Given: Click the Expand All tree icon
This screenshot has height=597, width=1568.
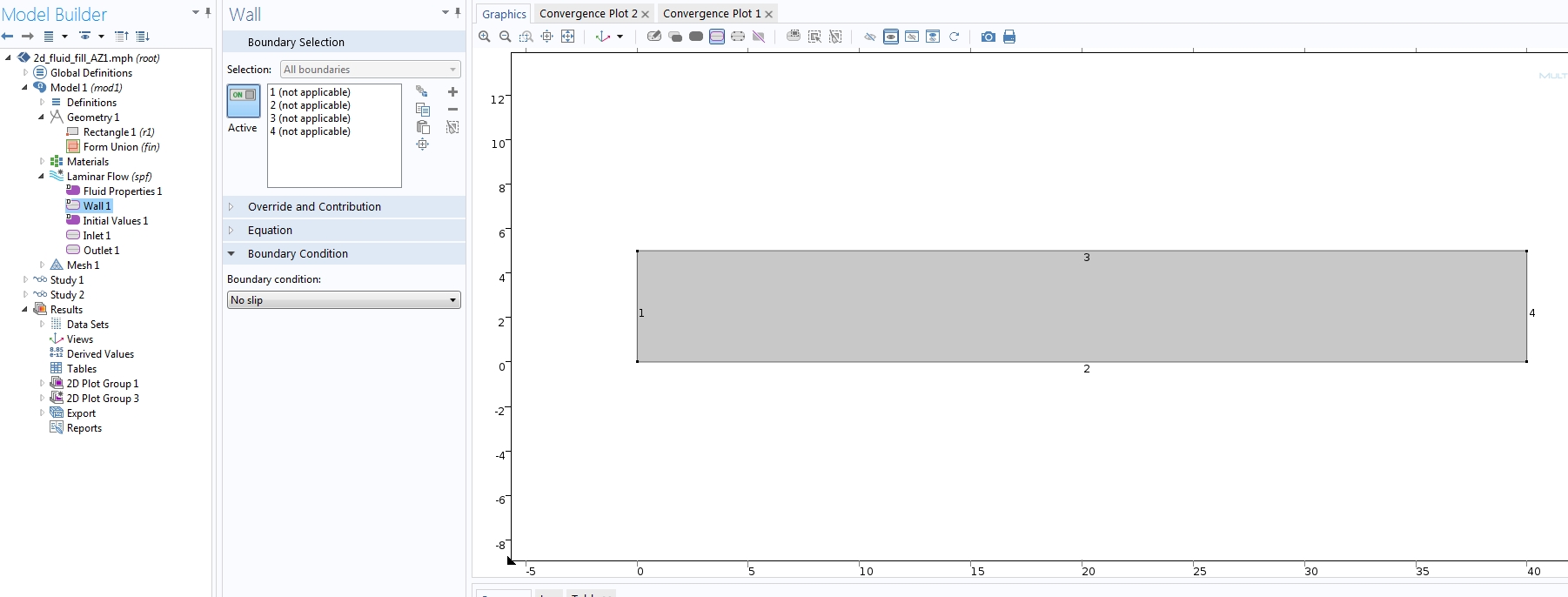Looking at the screenshot, I should point(143,37).
